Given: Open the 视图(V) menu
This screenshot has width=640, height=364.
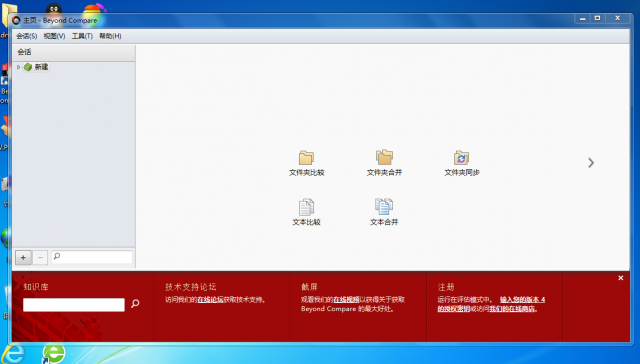Looking at the screenshot, I should click(x=54, y=36).
